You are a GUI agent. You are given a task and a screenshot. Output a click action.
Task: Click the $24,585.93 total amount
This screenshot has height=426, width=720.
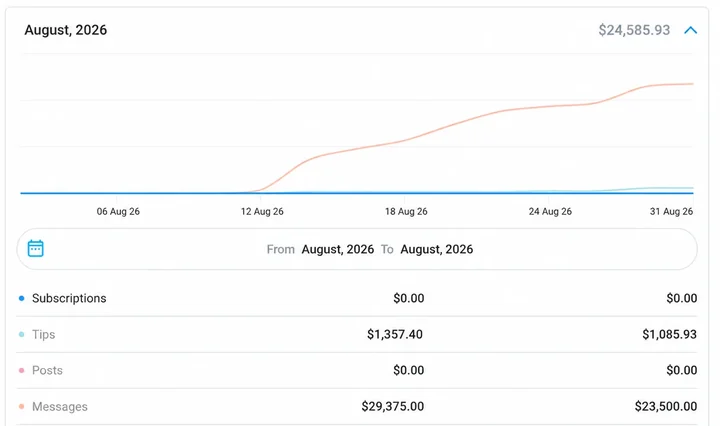pos(634,30)
